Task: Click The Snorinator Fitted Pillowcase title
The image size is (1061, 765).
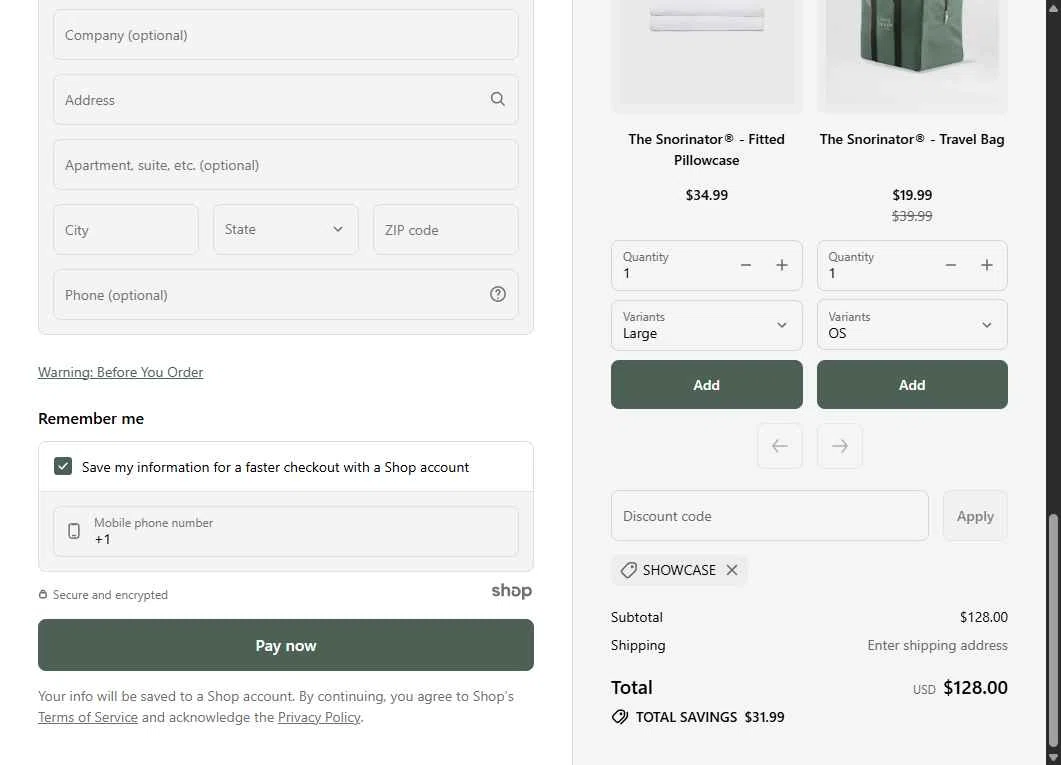Action: point(706,149)
